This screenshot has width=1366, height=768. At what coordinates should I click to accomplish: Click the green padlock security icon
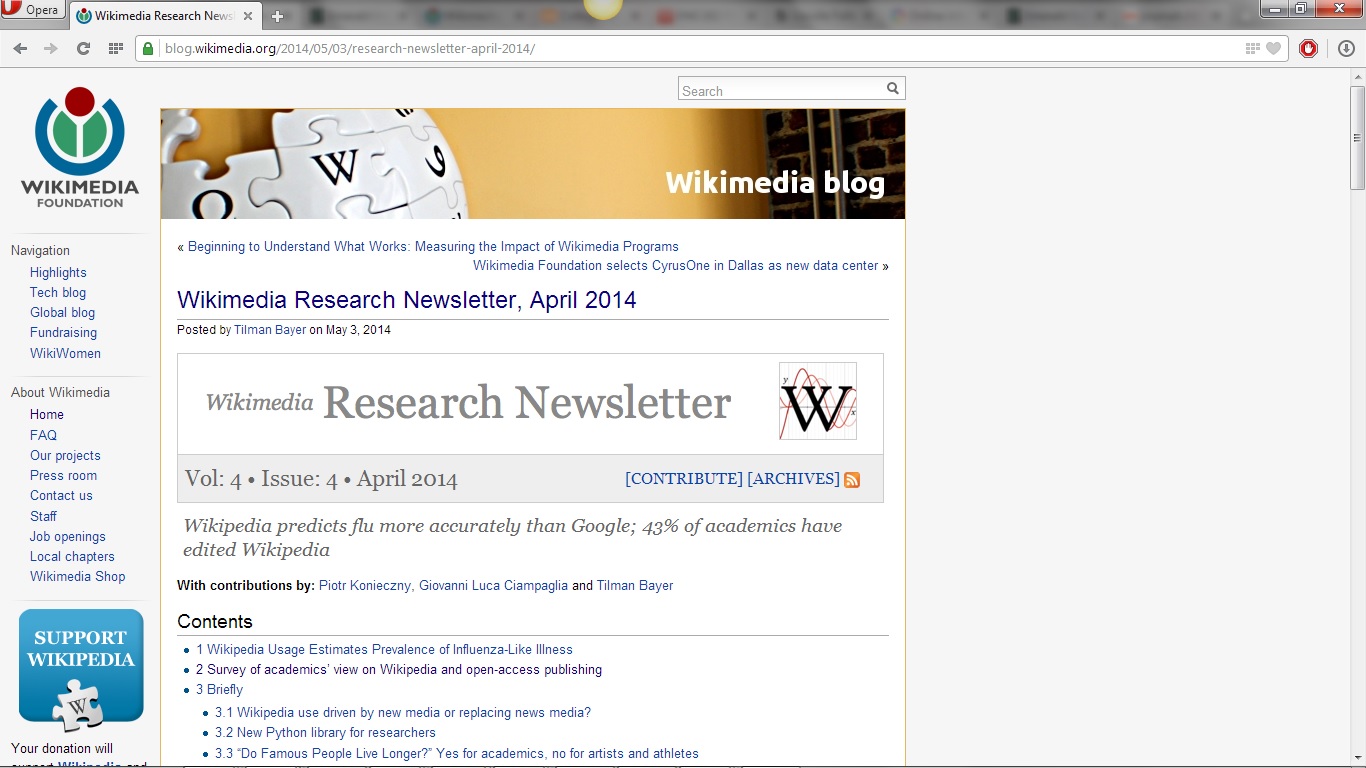click(x=148, y=48)
